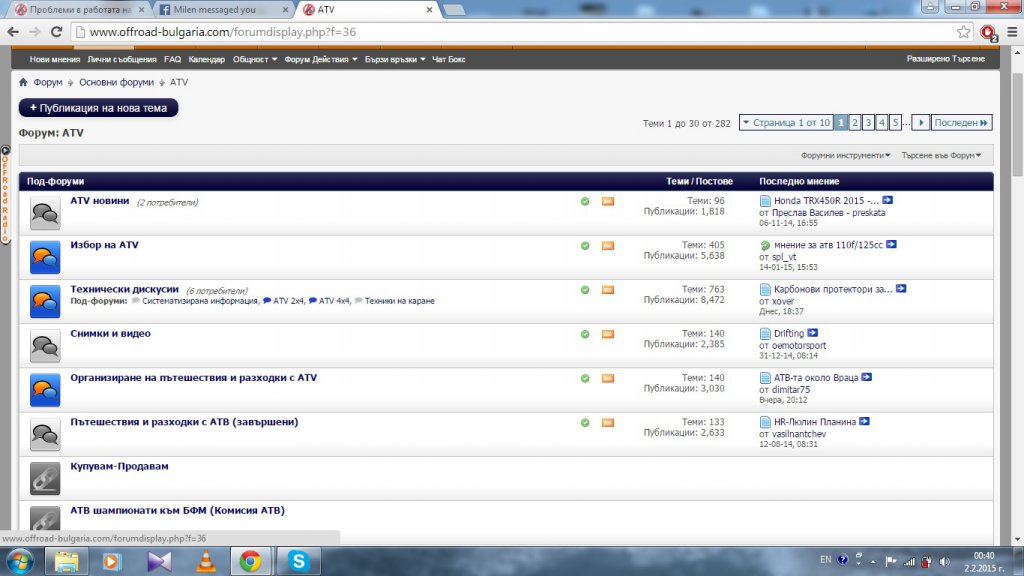This screenshot has width=1024, height=576.
Task: Open the Търсене във Форум dropdown
Action: (941, 155)
